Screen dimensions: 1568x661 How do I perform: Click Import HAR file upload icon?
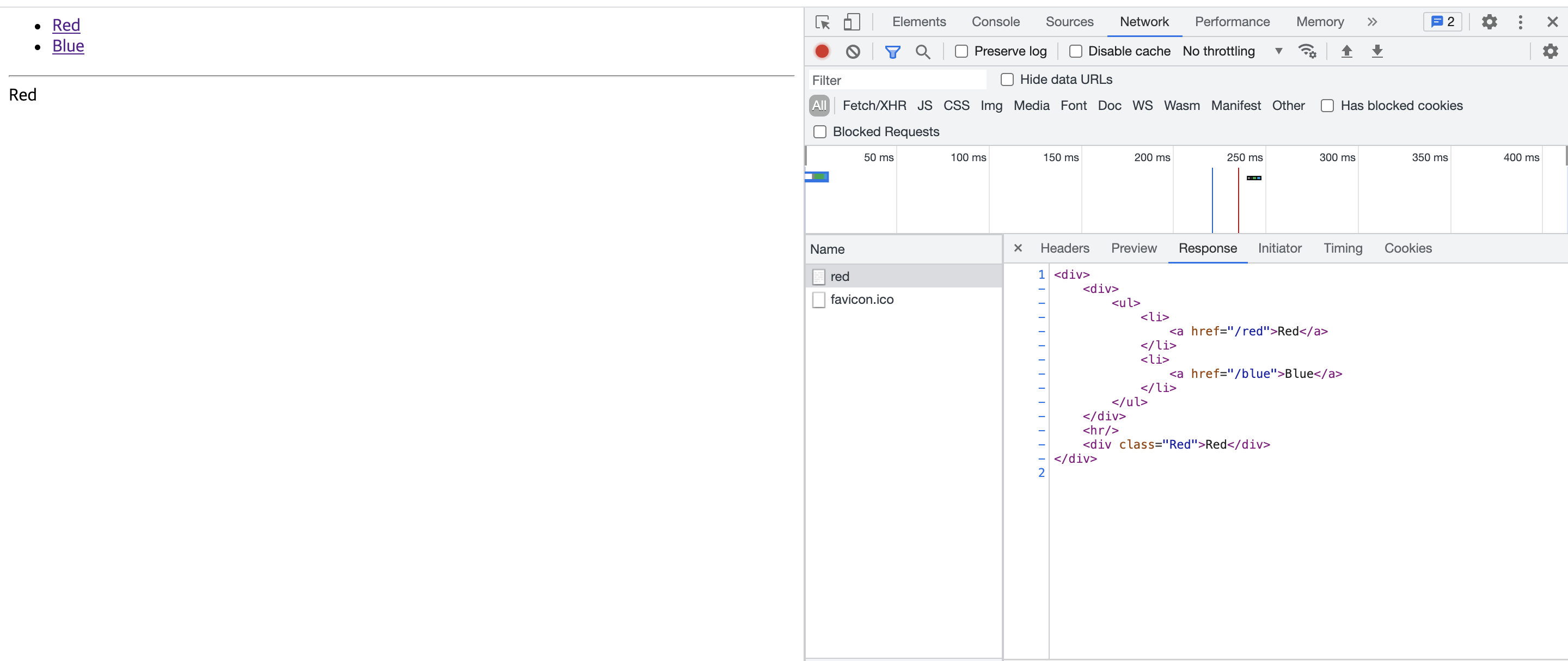[1346, 52]
